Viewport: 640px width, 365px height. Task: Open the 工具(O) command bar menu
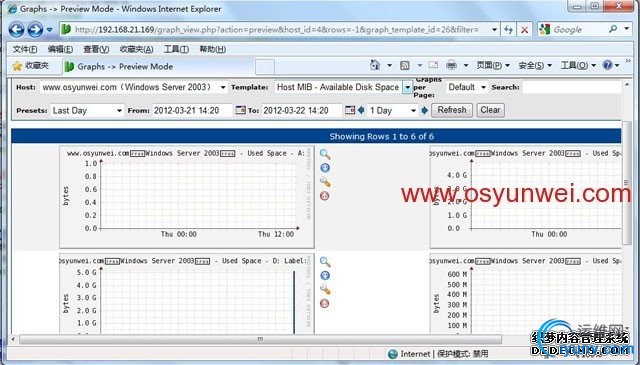point(578,65)
